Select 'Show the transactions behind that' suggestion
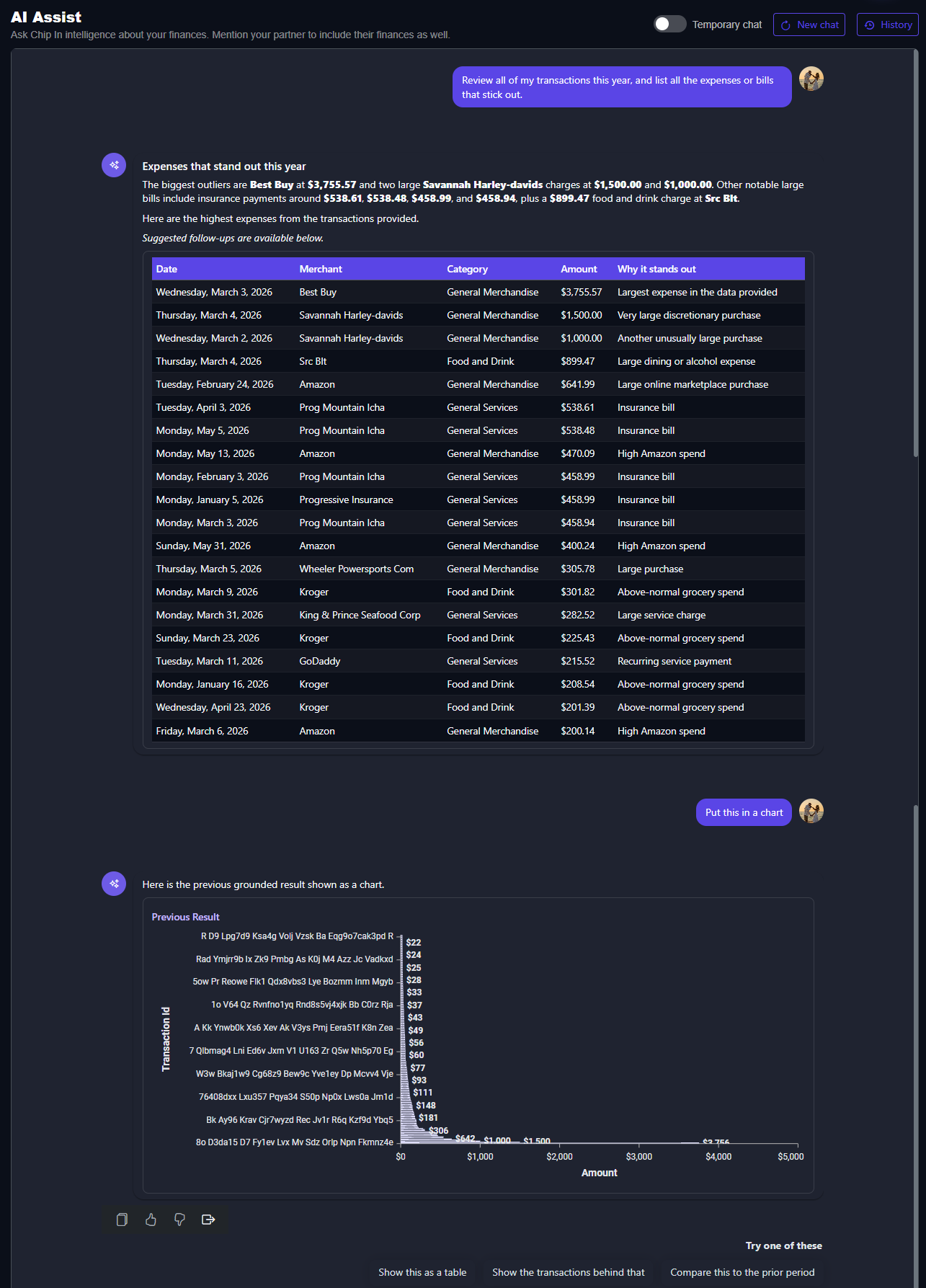This screenshot has height=1288, width=926. coord(569,1272)
